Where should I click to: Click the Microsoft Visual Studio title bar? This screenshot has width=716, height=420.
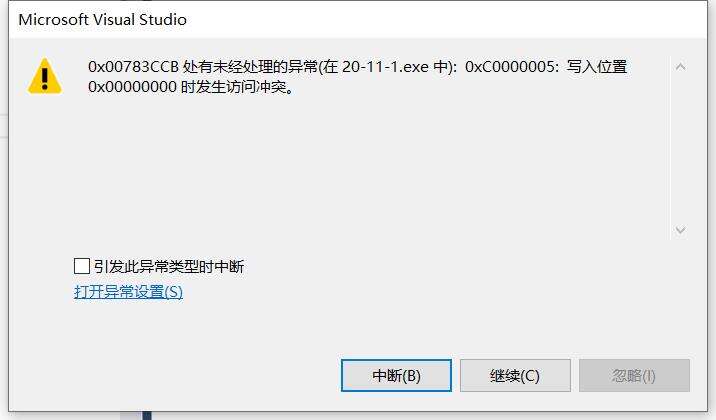[358, 20]
